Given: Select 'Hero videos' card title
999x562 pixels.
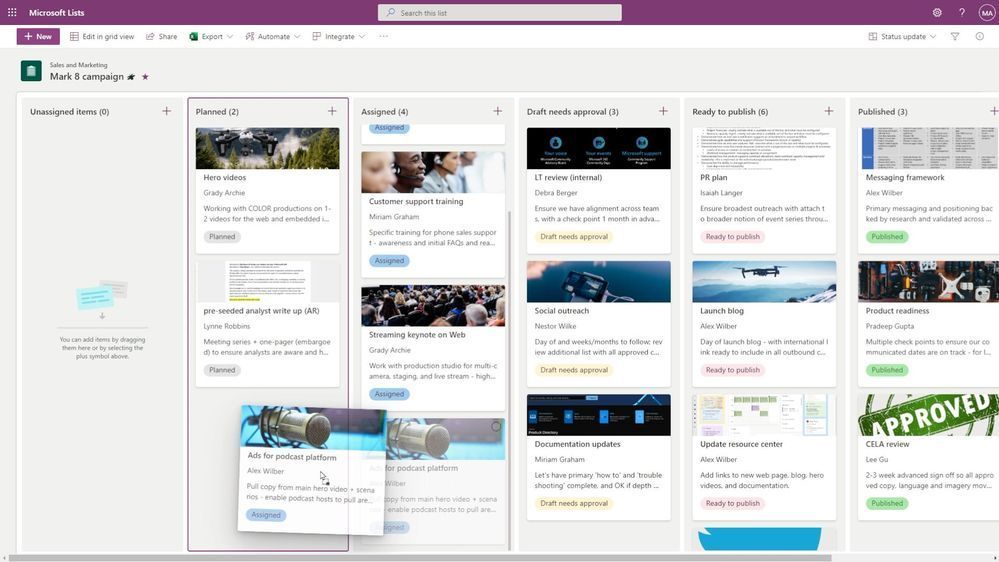Looking at the screenshot, I should pos(224,178).
